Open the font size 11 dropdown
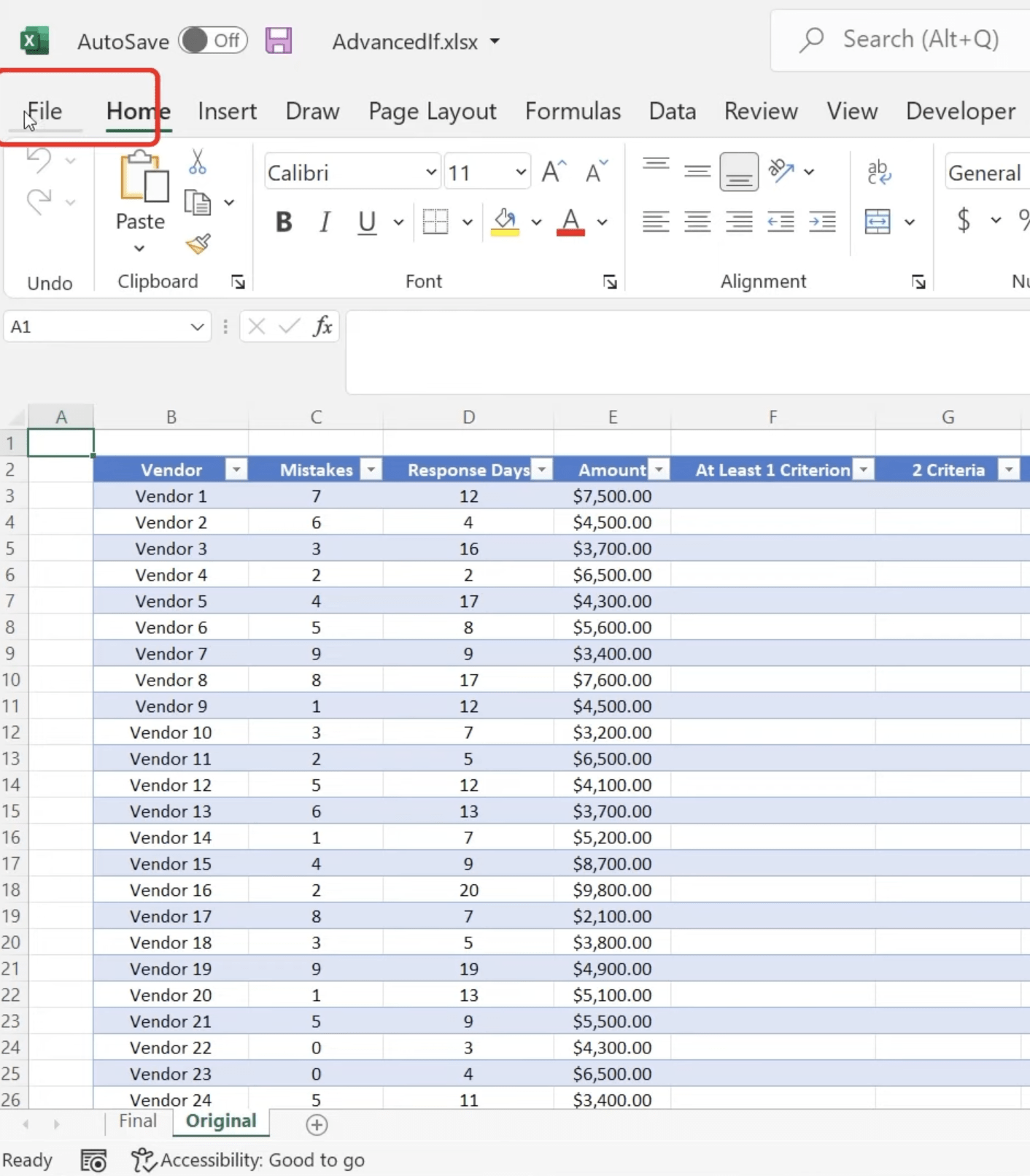 (520, 172)
